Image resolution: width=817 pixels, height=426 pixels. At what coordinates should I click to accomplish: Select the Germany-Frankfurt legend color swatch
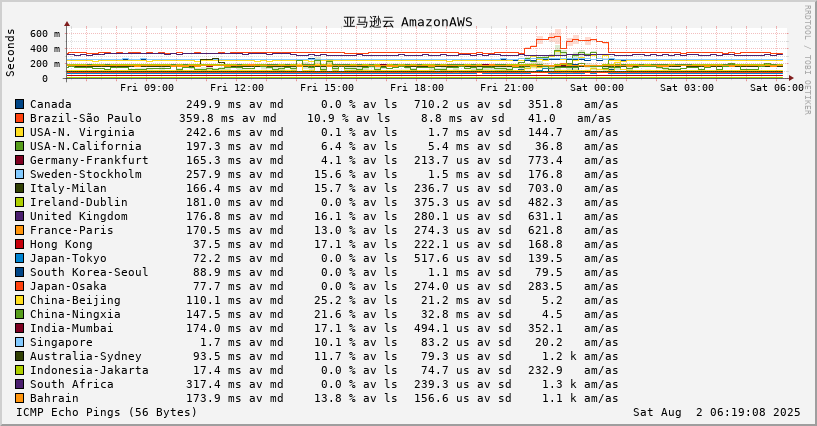pyautogui.click(x=20, y=160)
